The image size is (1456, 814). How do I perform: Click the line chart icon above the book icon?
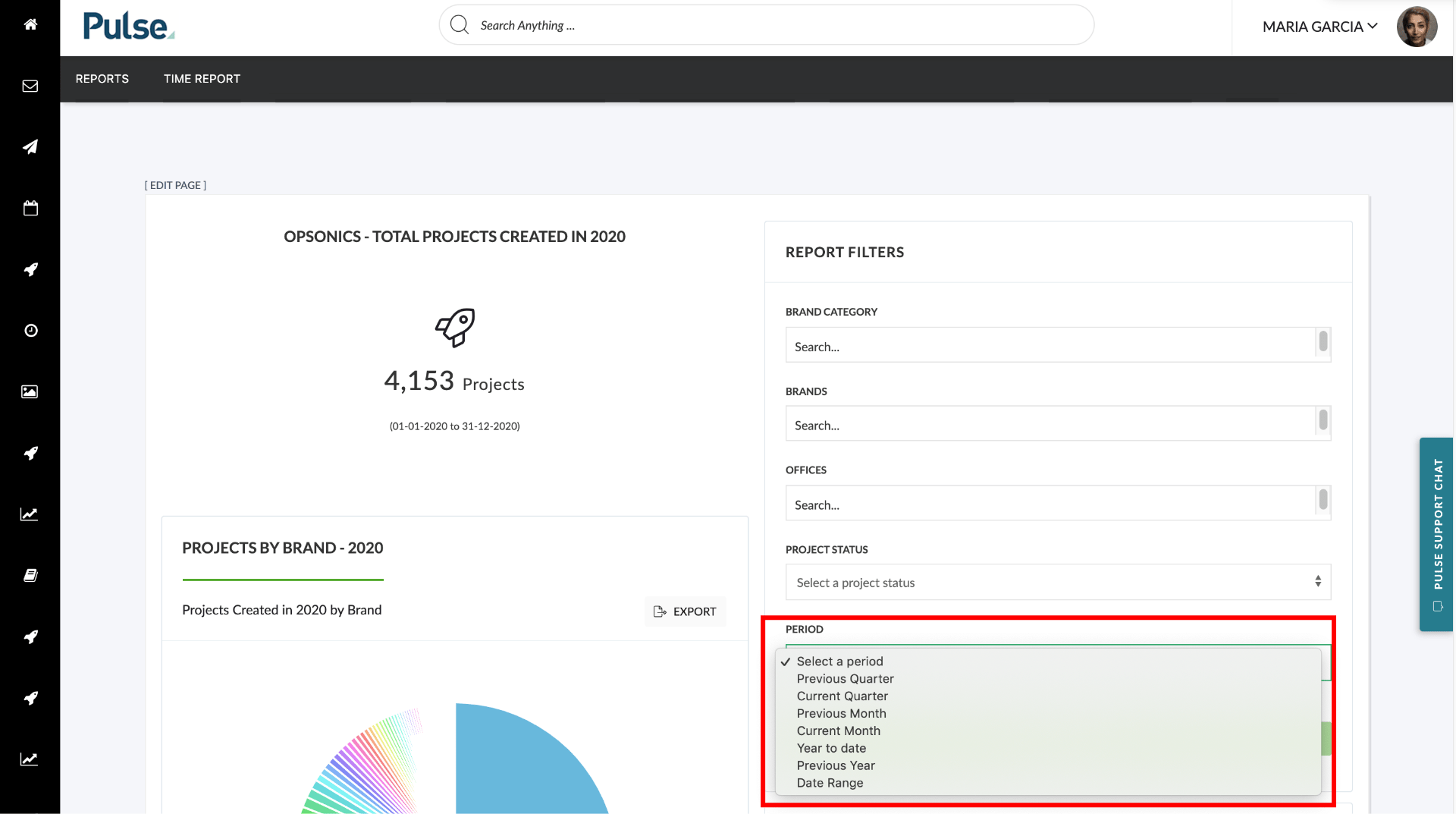29,514
